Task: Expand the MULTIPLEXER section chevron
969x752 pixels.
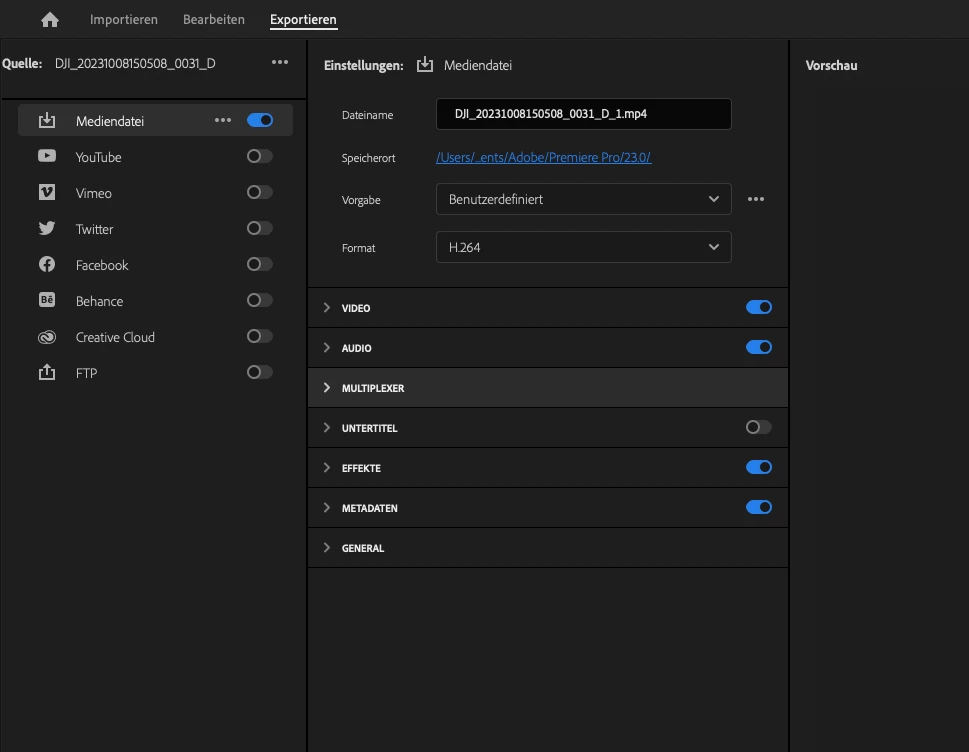Action: coord(327,387)
